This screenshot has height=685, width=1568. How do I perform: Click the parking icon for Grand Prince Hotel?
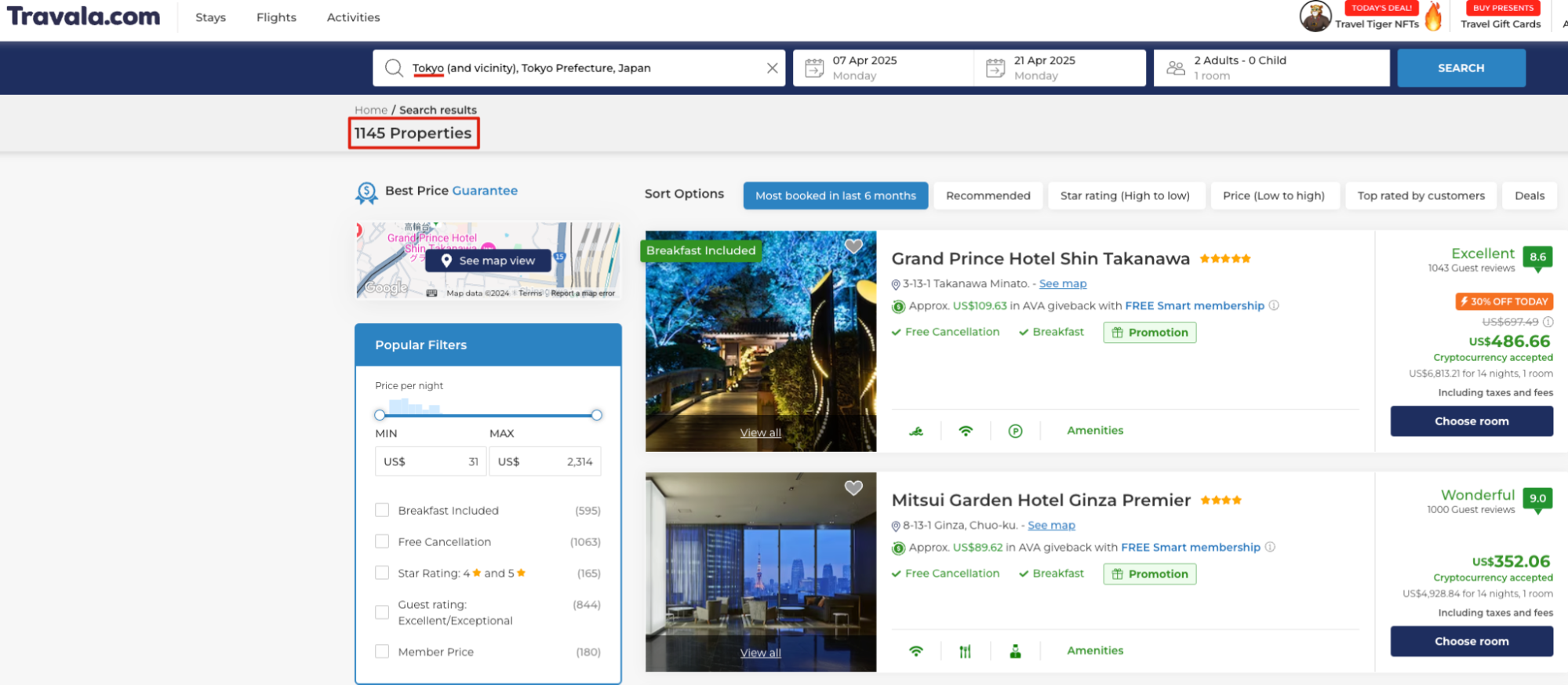(x=1015, y=431)
